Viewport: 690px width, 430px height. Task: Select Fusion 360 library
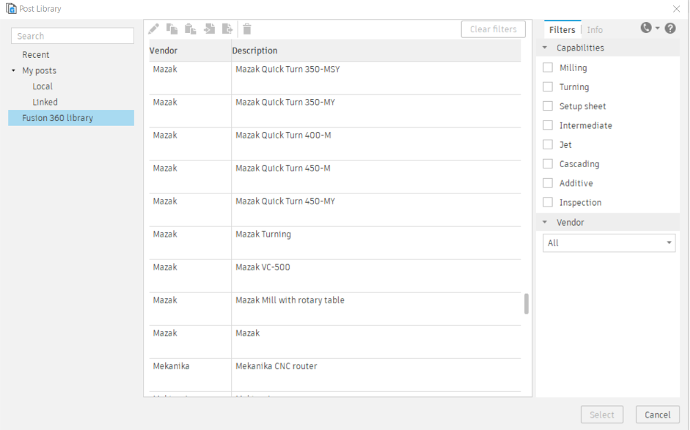point(71,118)
